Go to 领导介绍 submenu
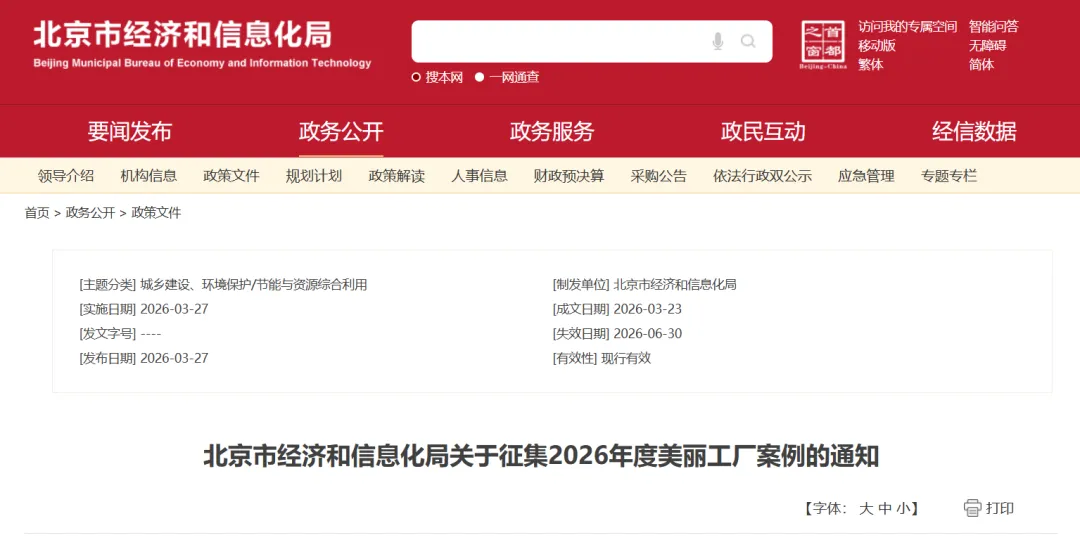Viewport: 1080px width, 547px height. [x=66, y=176]
